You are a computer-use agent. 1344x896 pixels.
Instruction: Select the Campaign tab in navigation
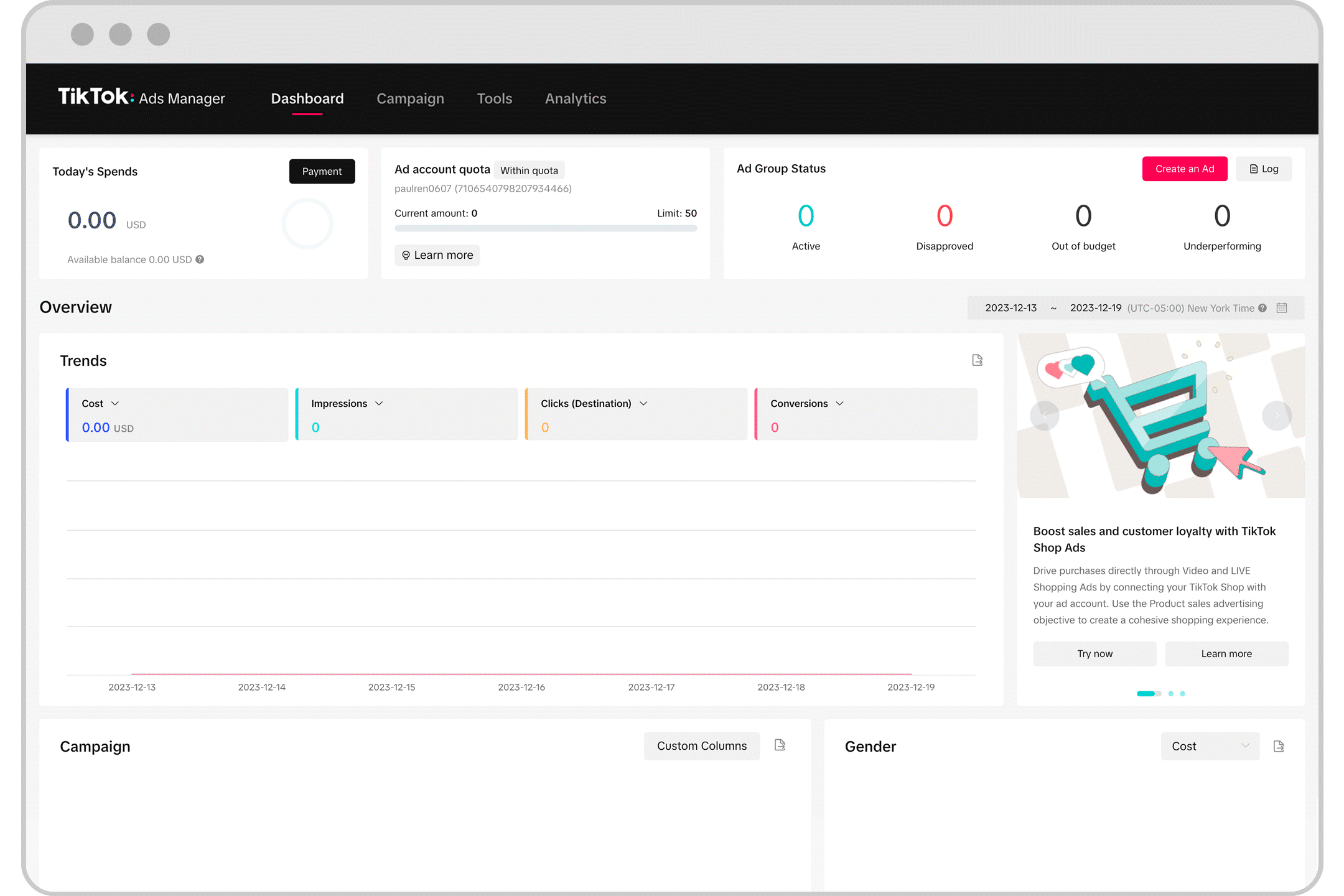tap(410, 98)
